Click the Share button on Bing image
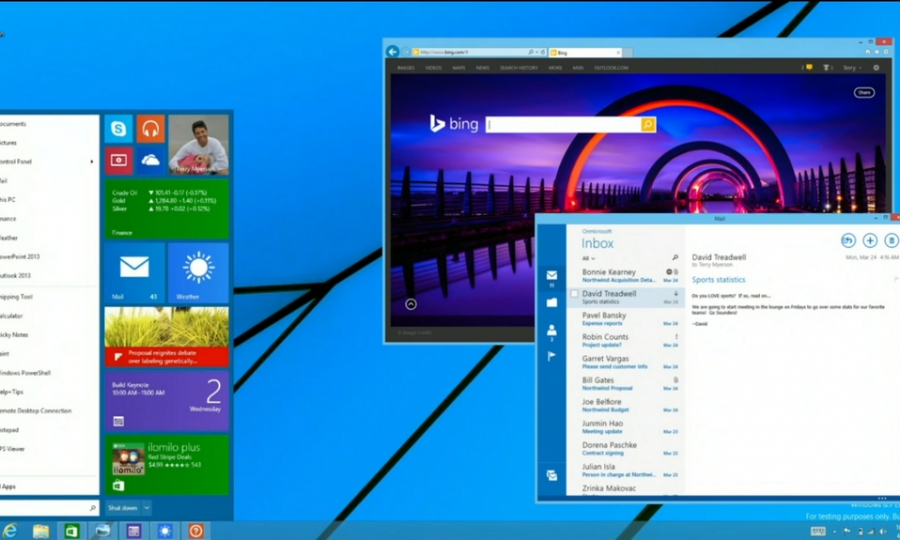900x540 pixels. [x=864, y=92]
